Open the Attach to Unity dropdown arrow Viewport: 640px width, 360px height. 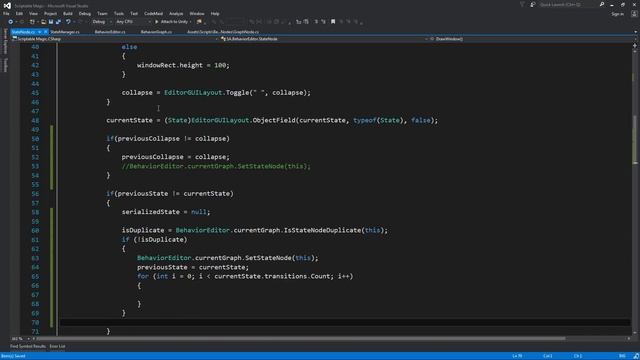pyautogui.click(x=191, y=22)
